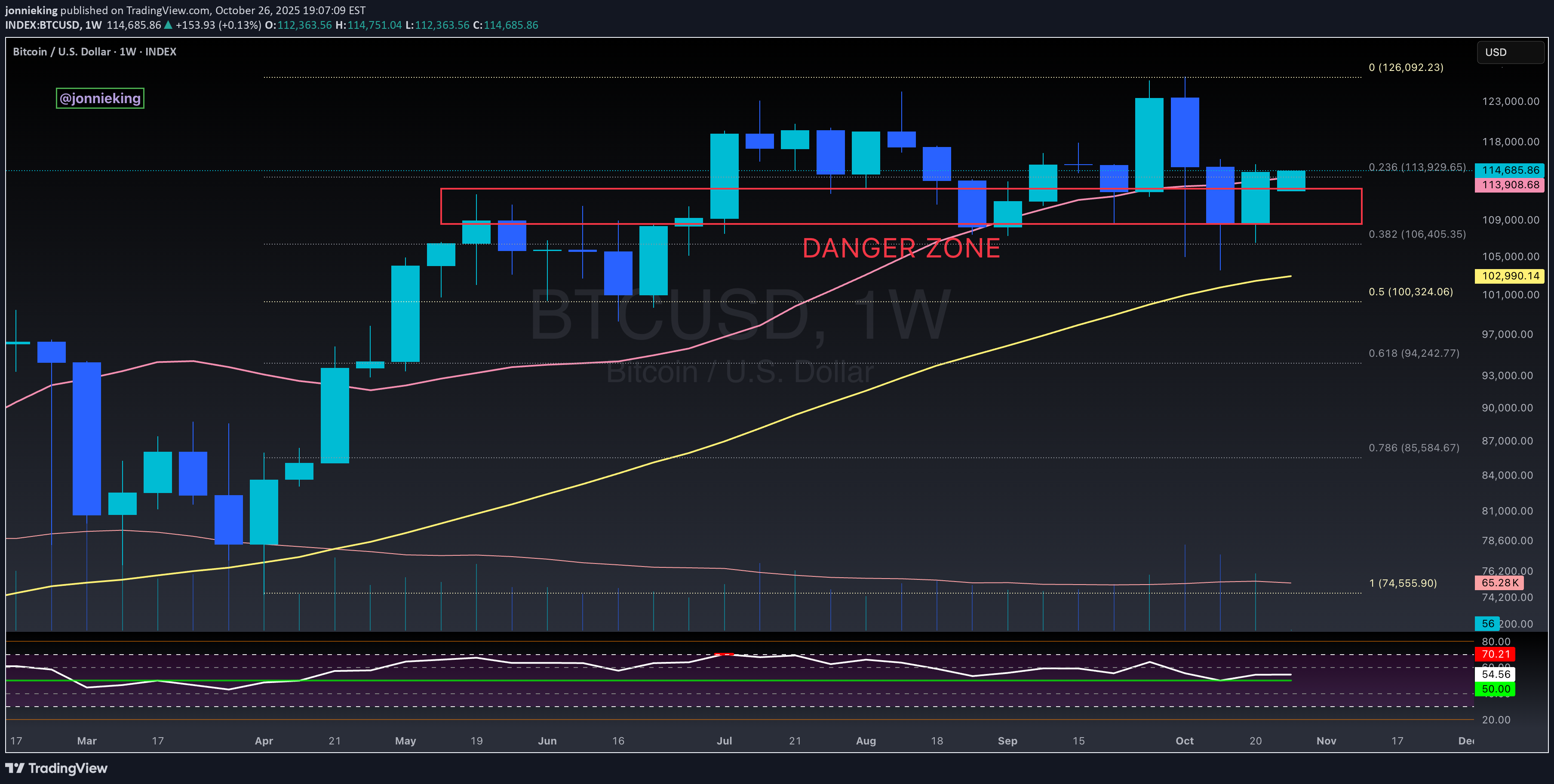Click the green up-arrow price change indicator
1554x784 pixels.
(x=167, y=25)
